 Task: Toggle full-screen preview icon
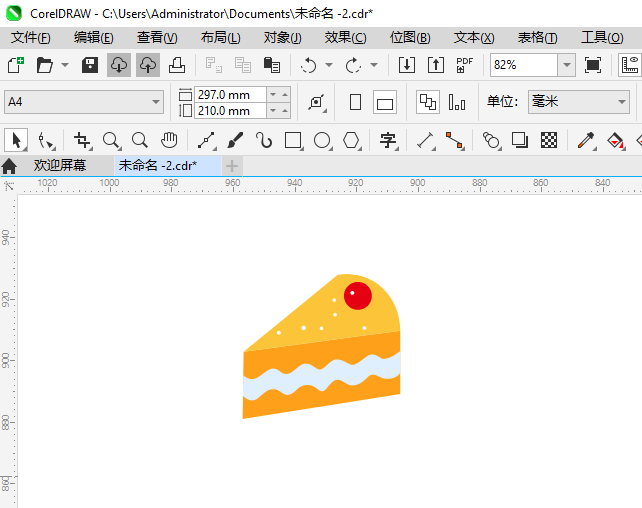(593, 65)
